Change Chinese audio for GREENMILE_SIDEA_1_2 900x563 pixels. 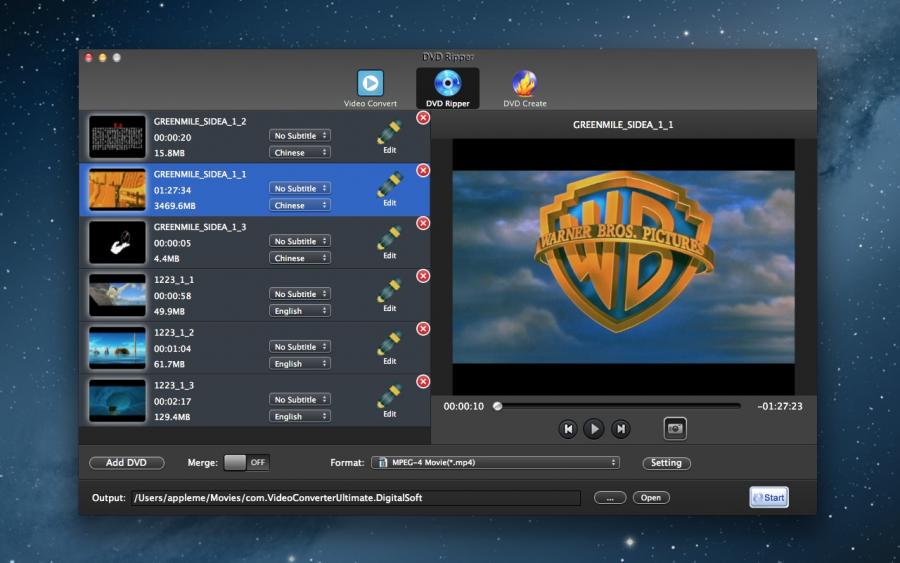click(x=300, y=153)
